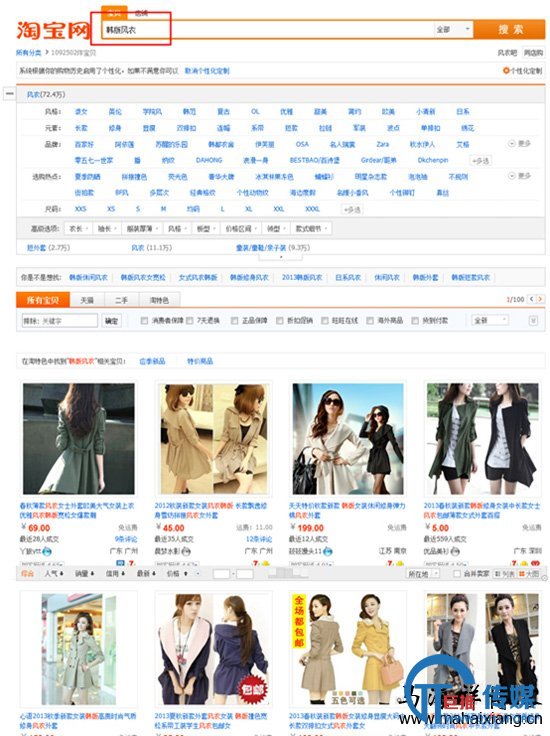Toggle the 合并卖家 checkbox
Screen dimensions: 550x736
[x=457, y=574]
